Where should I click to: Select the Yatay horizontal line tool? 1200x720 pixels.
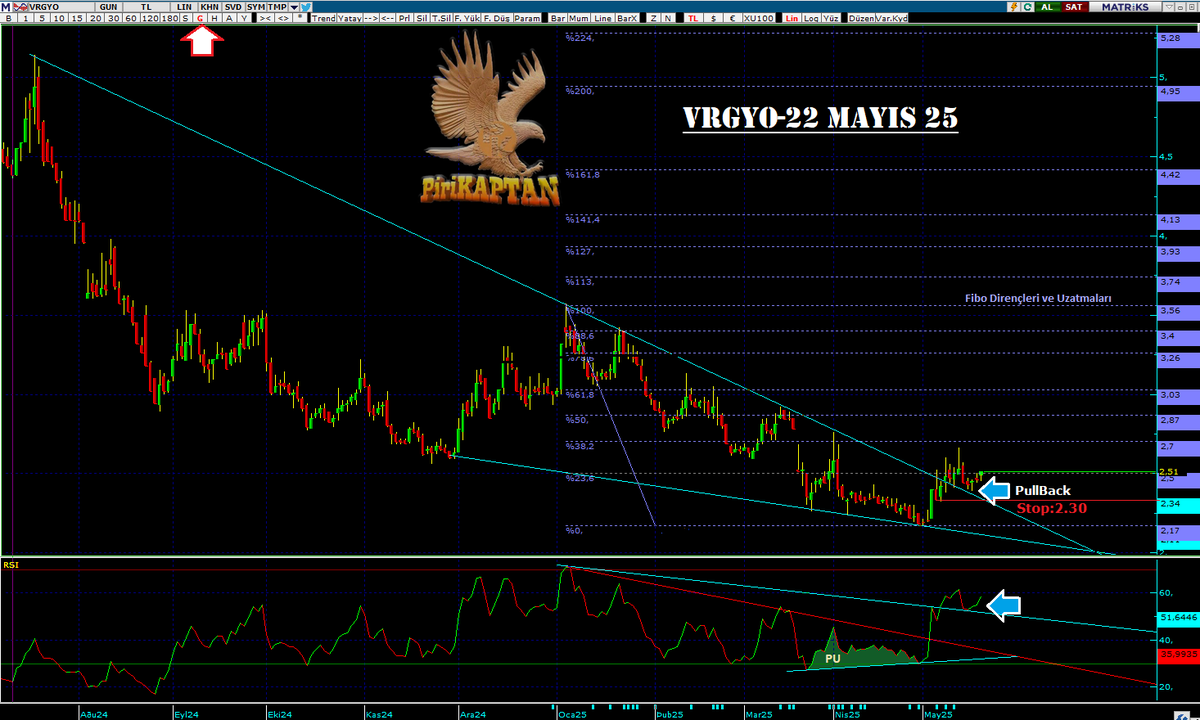(350, 19)
